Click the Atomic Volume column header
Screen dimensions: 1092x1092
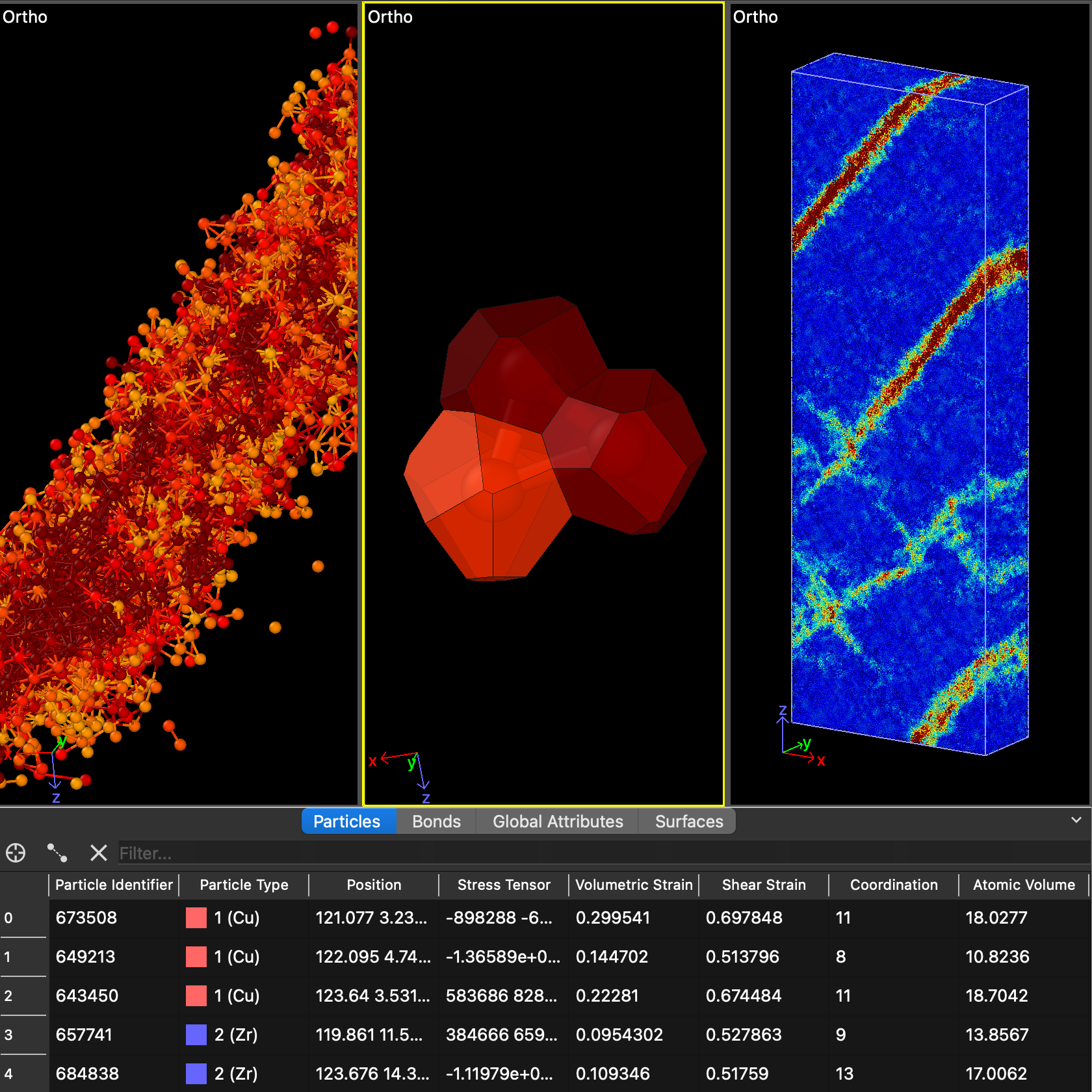[1024, 885]
